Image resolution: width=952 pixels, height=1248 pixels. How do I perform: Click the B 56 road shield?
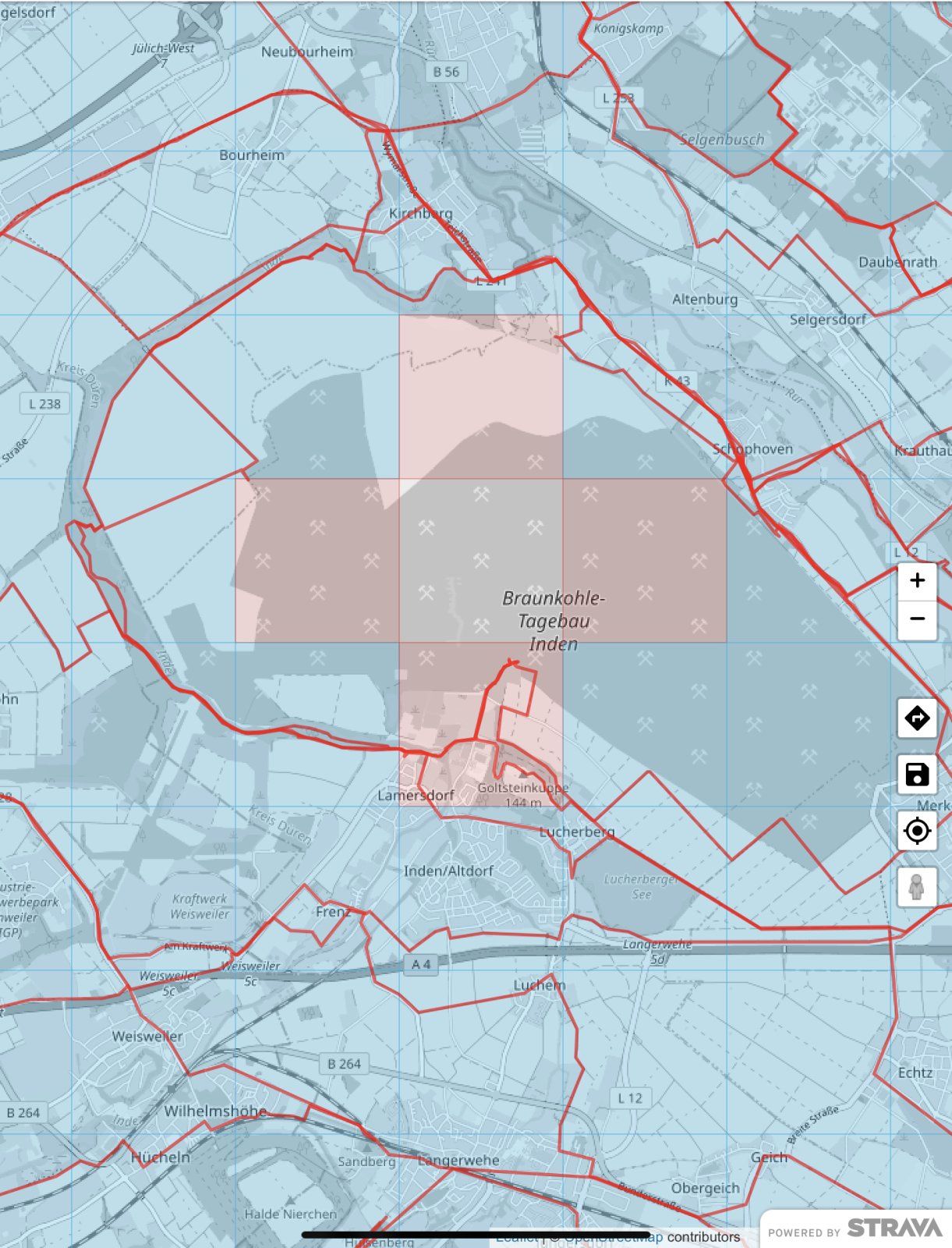(x=446, y=72)
